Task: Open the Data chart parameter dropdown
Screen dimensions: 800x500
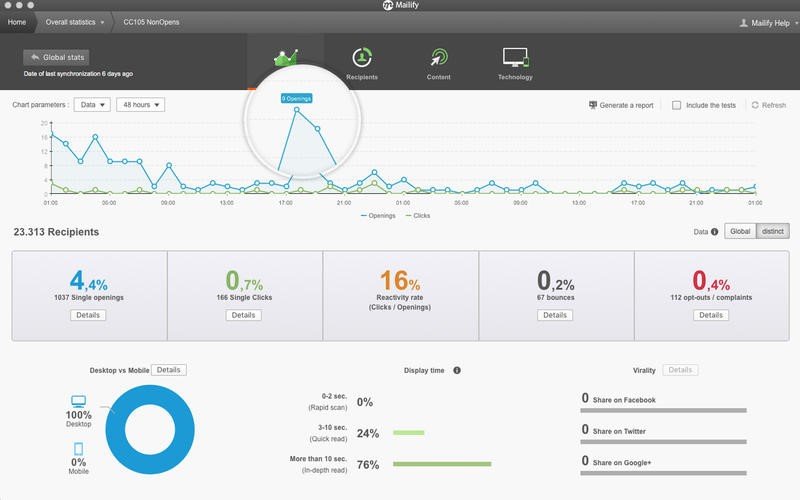Action: [92, 105]
